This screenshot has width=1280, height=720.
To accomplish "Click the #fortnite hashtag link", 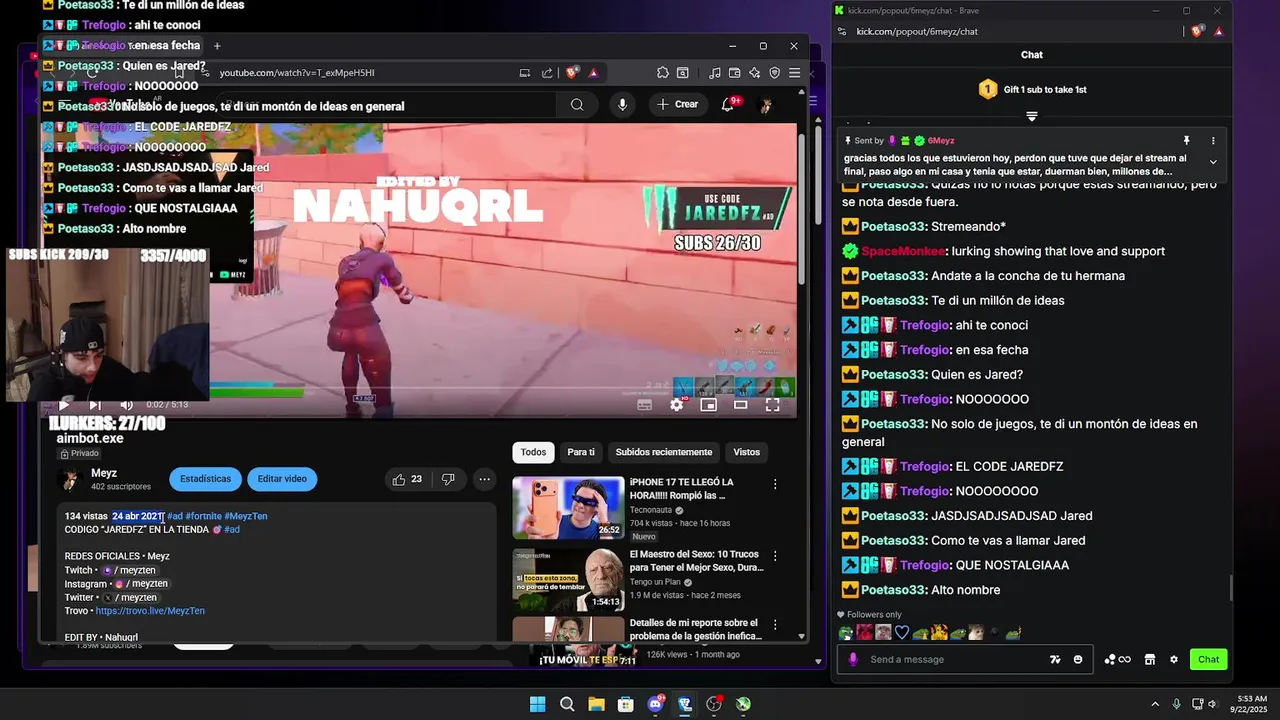I will point(203,516).
